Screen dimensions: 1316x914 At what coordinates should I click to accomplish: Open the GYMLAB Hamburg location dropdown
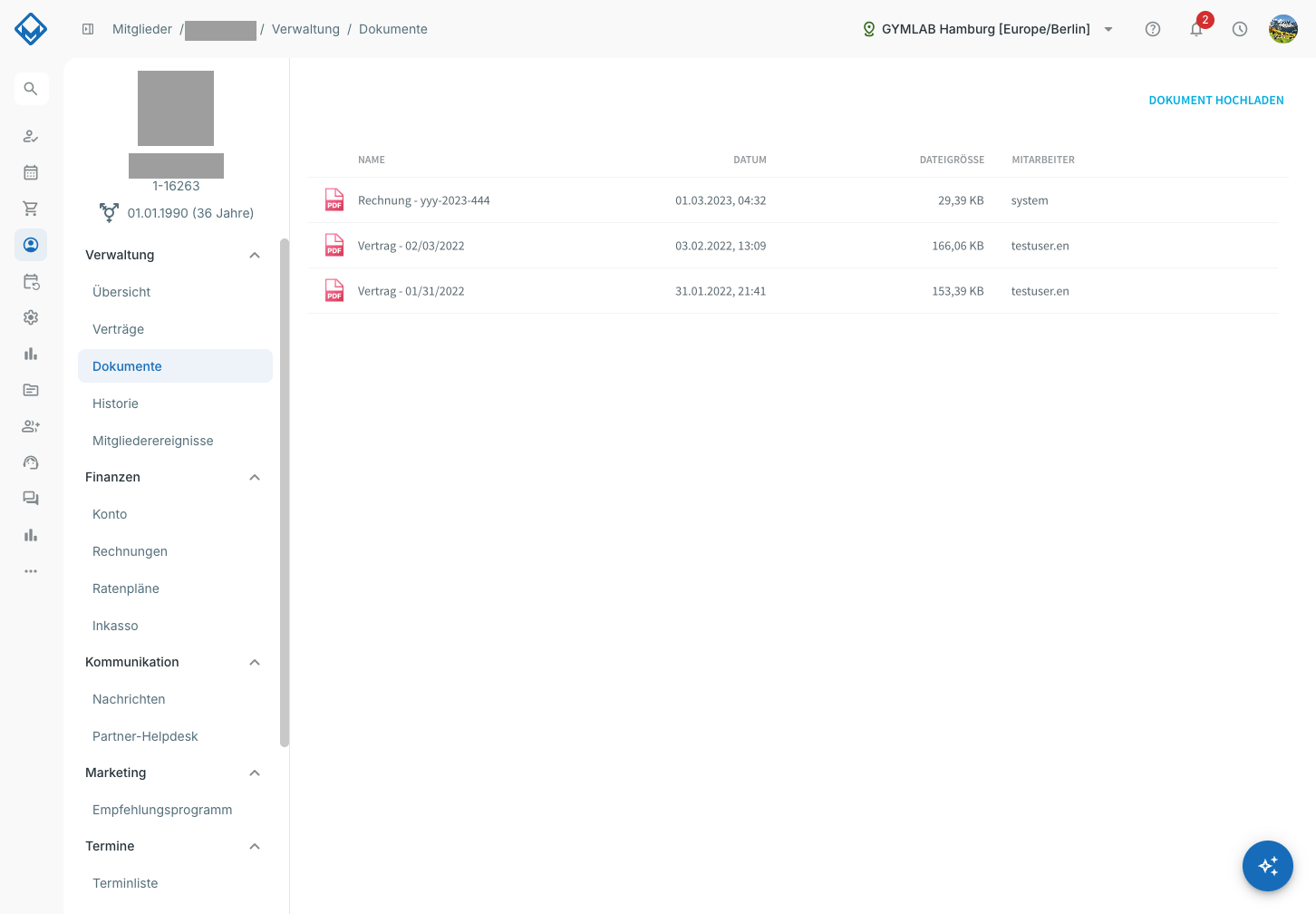[x=988, y=29]
